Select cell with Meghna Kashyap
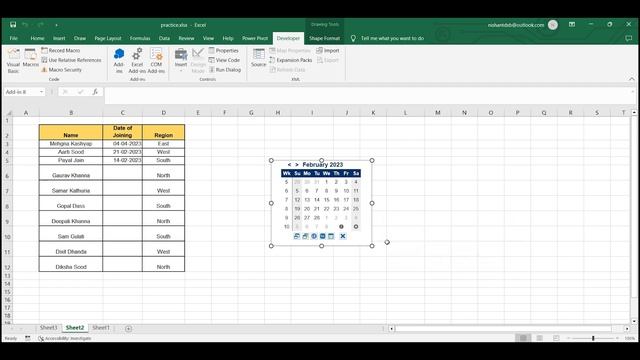The width and height of the screenshot is (640, 360). 71,144
